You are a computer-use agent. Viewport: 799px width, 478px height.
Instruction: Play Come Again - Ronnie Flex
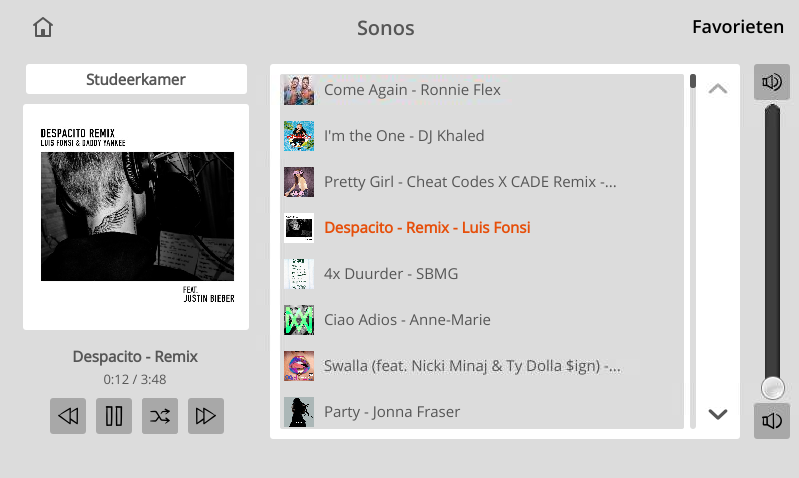pyautogui.click(x=482, y=90)
